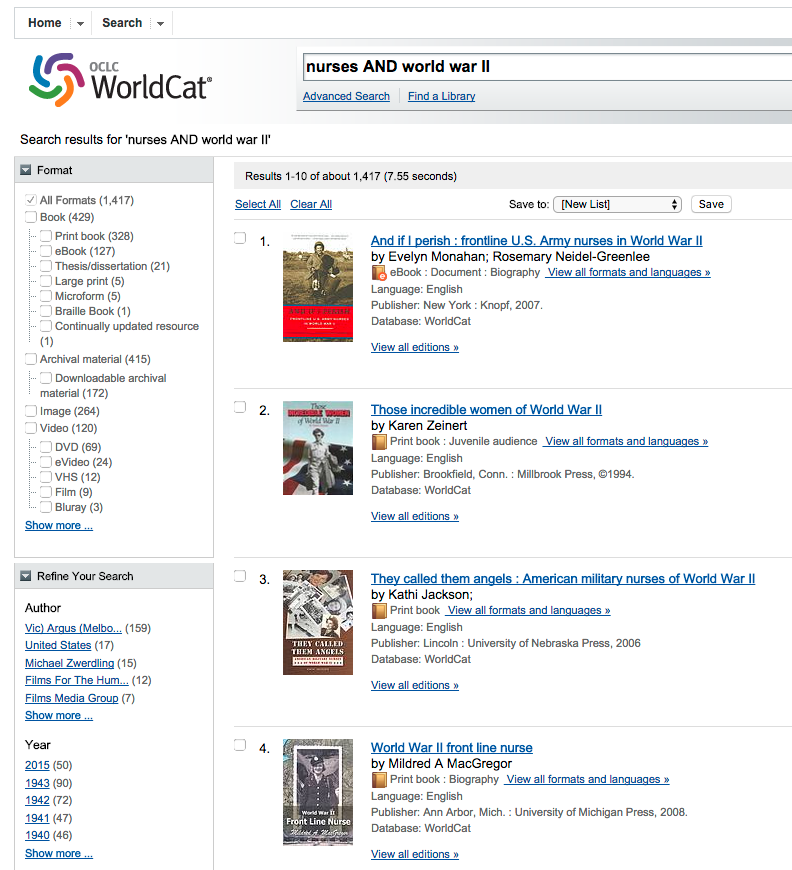View all editions of Those incredible women
The image size is (792, 870).
pyautogui.click(x=415, y=516)
